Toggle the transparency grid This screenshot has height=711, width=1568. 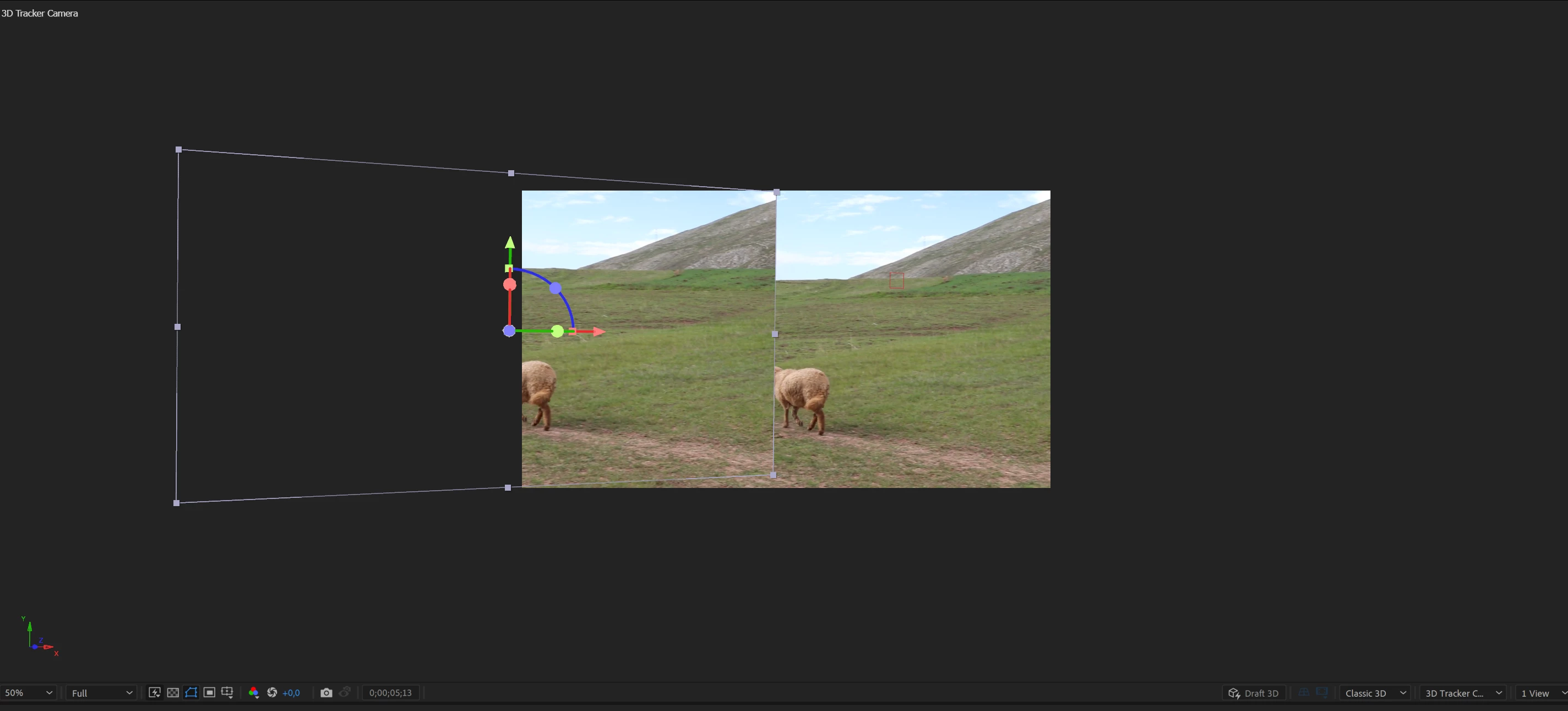point(173,693)
